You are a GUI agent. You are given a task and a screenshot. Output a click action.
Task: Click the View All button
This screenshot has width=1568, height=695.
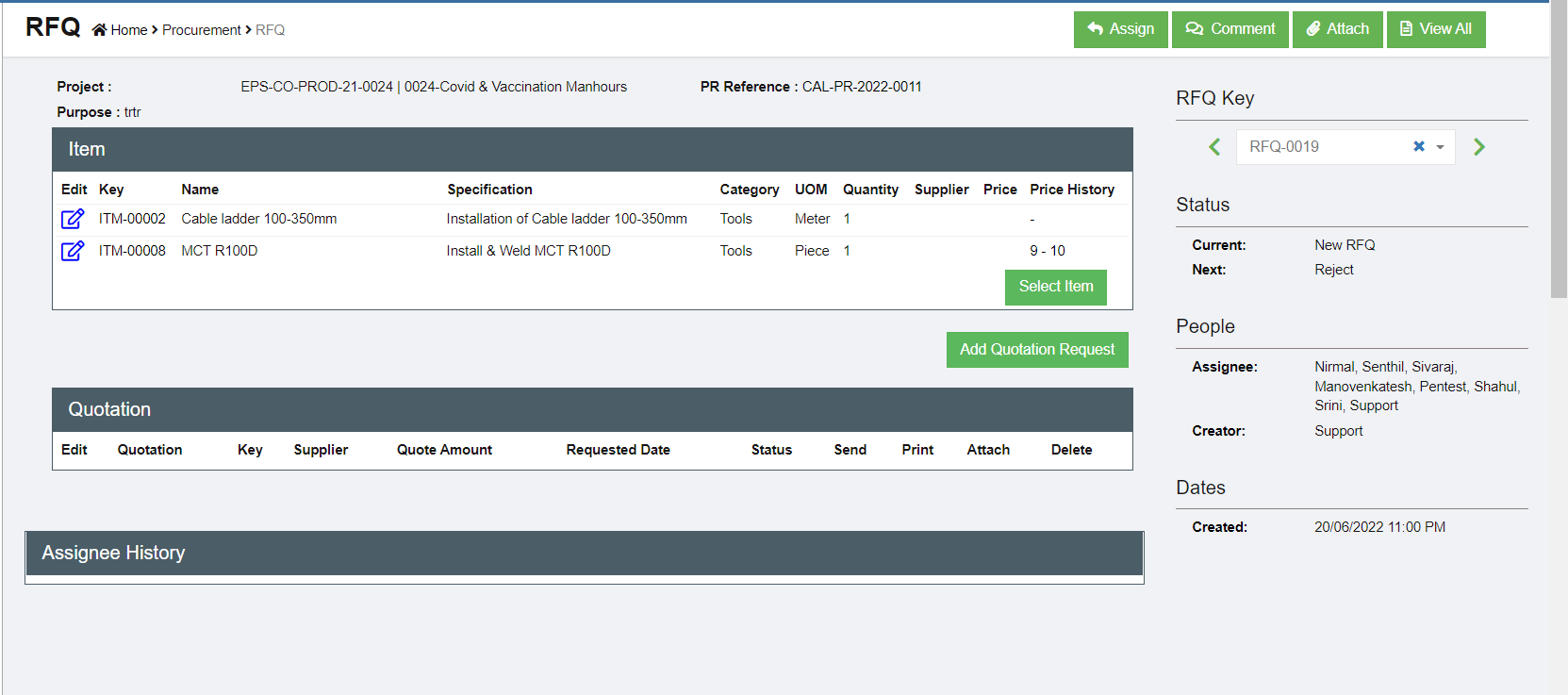coord(1435,29)
